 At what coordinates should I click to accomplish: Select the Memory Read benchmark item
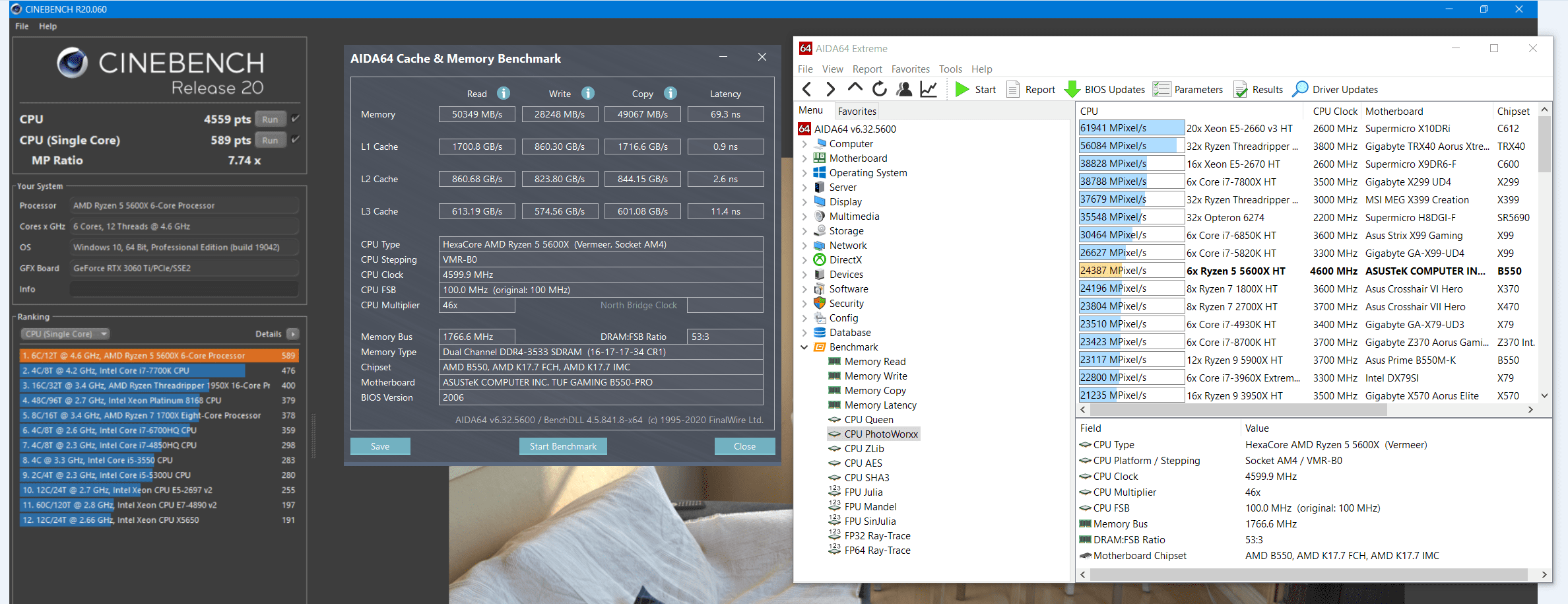pos(875,362)
